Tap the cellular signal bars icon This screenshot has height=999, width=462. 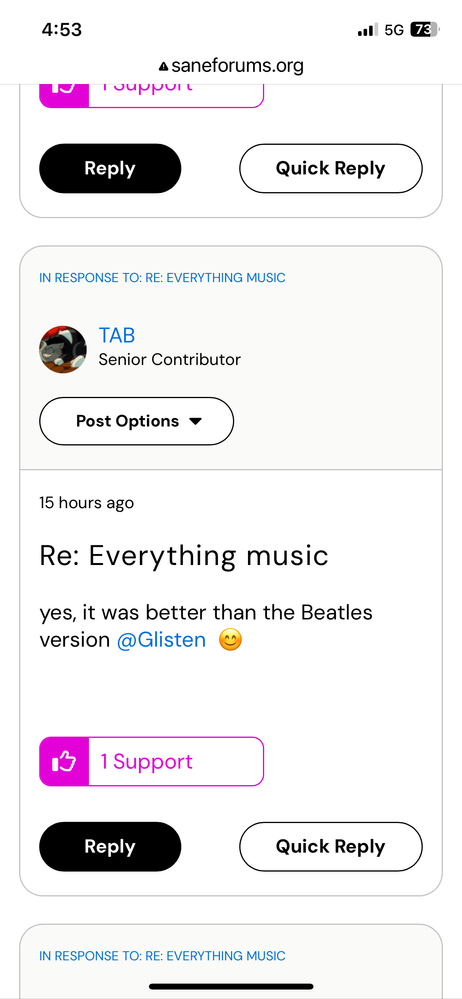[367, 29]
